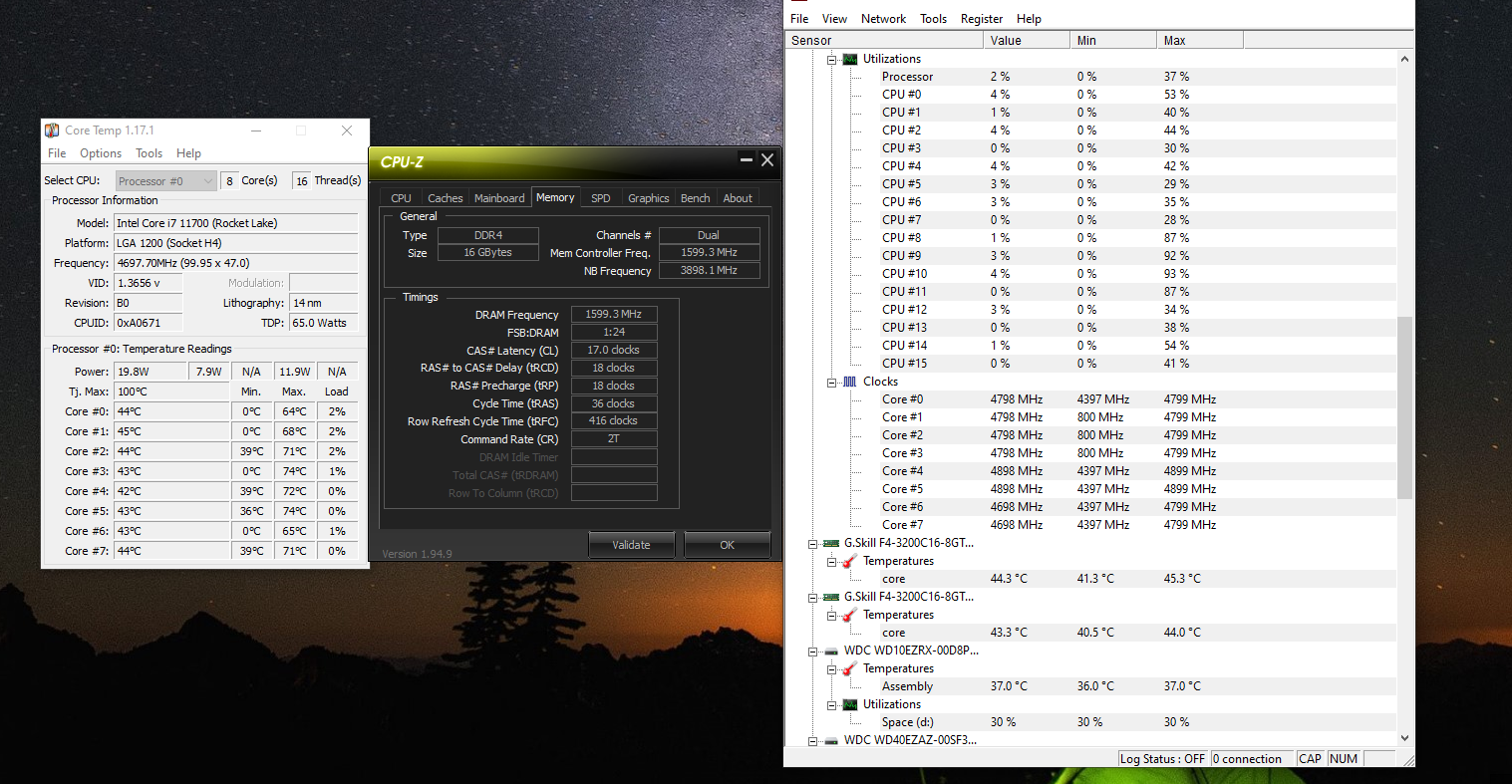Screen dimensions: 1512x784
Task: Switch to the Caches tab in CPU-Z
Action: pos(445,198)
